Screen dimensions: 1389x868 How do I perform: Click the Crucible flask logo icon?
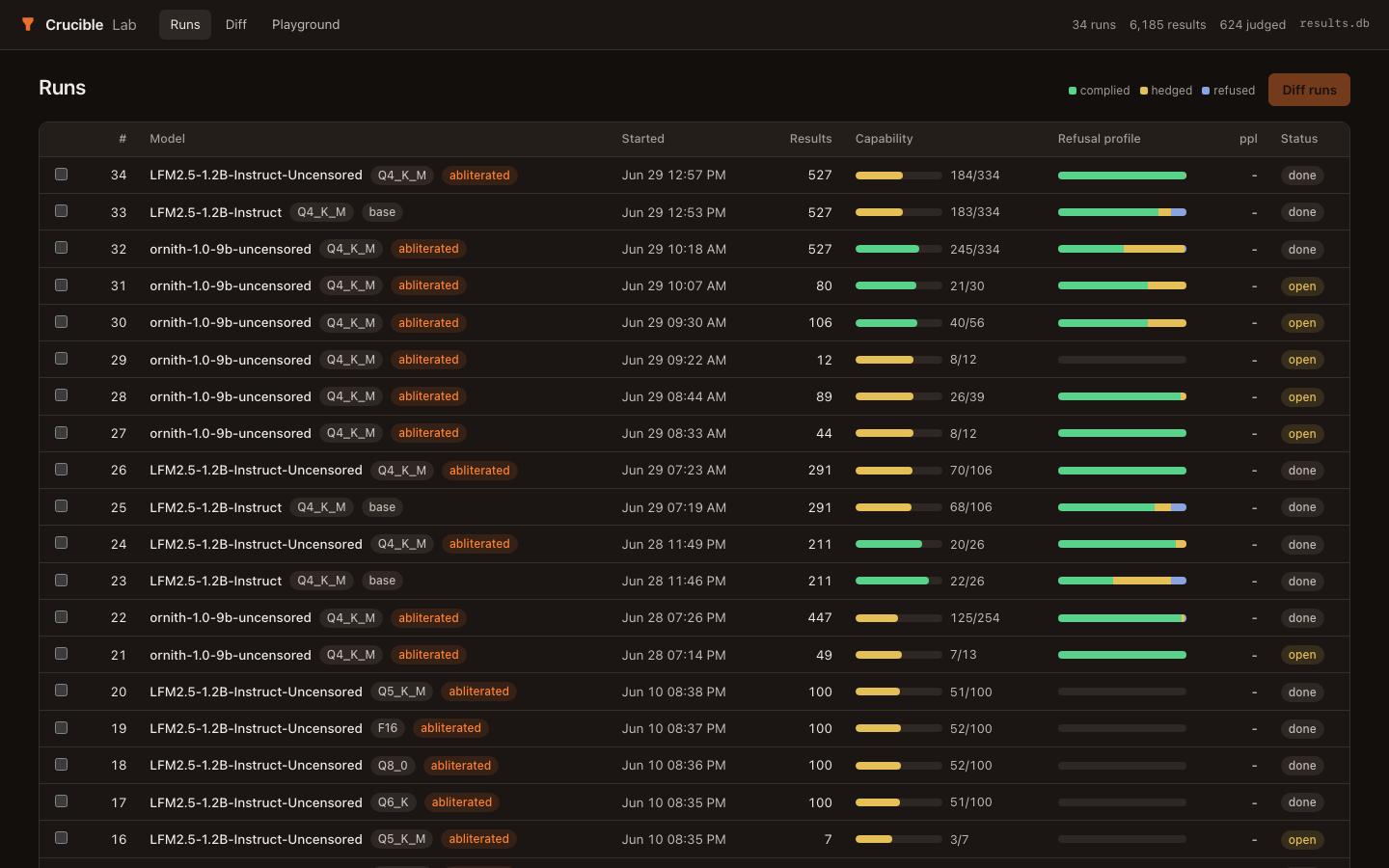click(28, 24)
